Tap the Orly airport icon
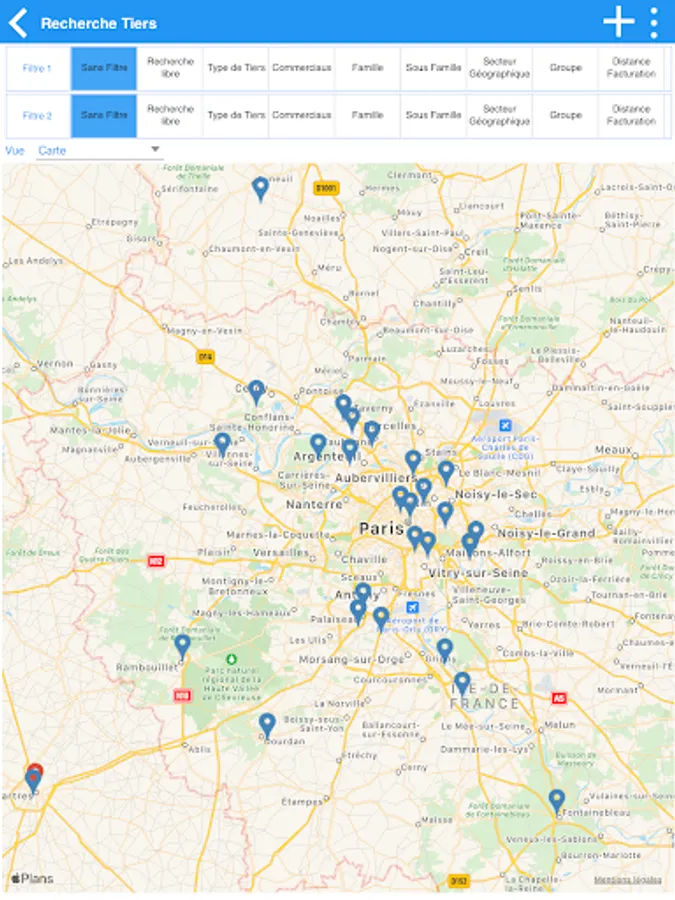The image size is (675, 900). click(412, 607)
